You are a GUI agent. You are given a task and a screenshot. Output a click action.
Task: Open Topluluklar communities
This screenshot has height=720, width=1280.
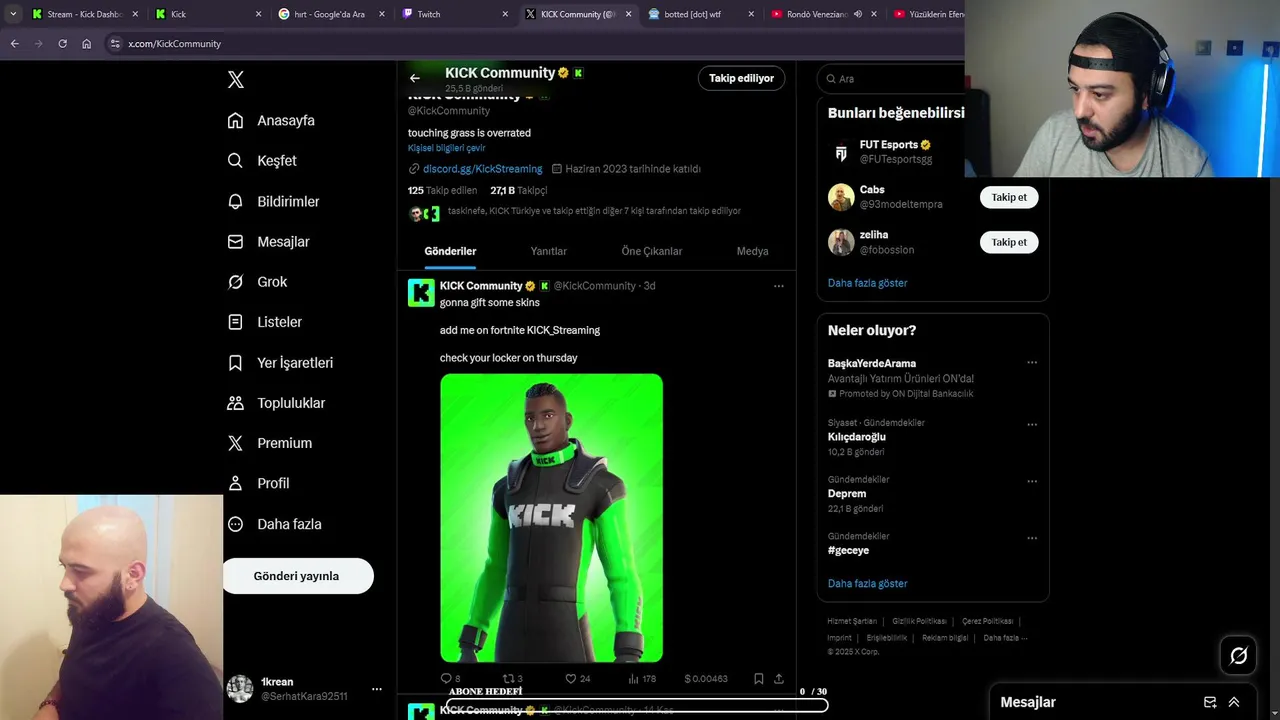click(277, 403)
